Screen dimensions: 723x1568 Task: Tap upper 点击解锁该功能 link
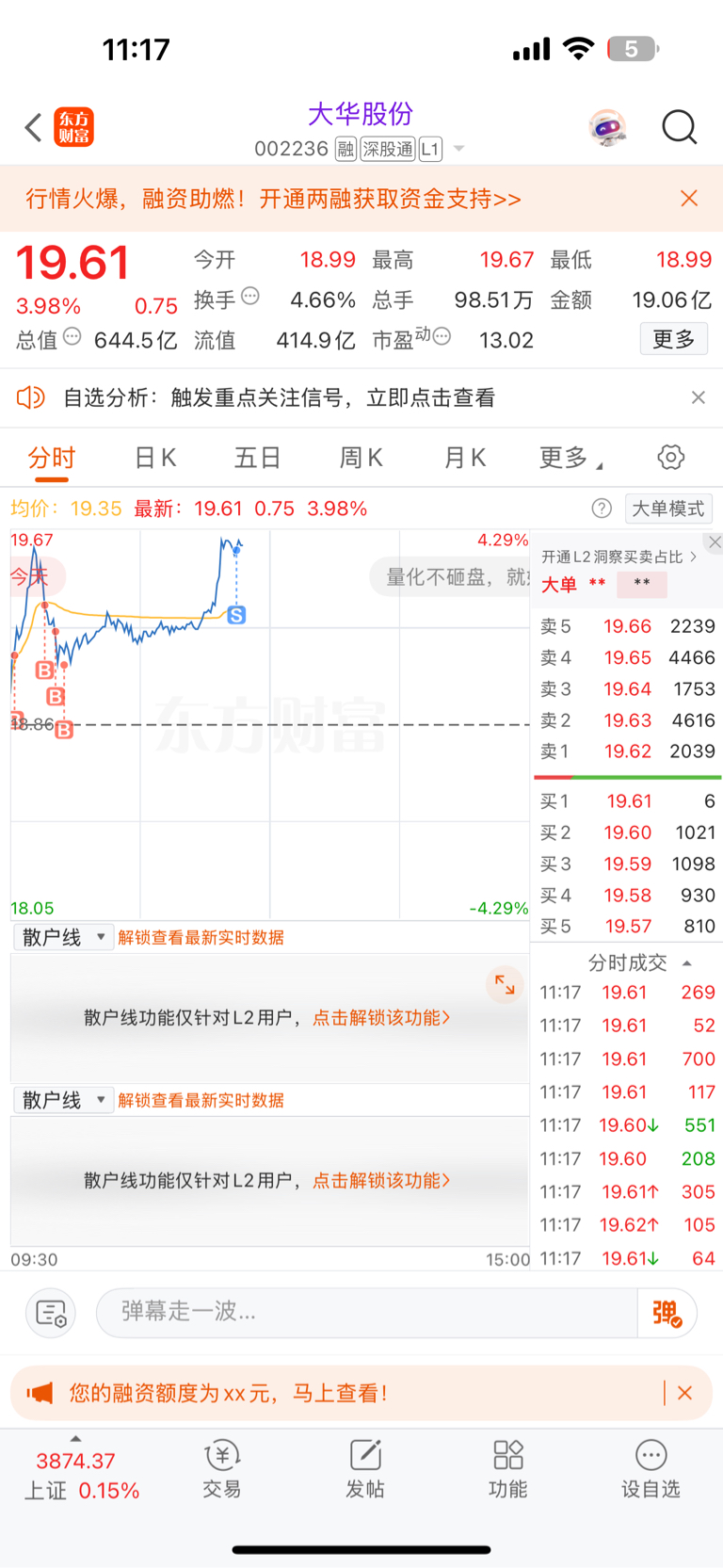381,1018
